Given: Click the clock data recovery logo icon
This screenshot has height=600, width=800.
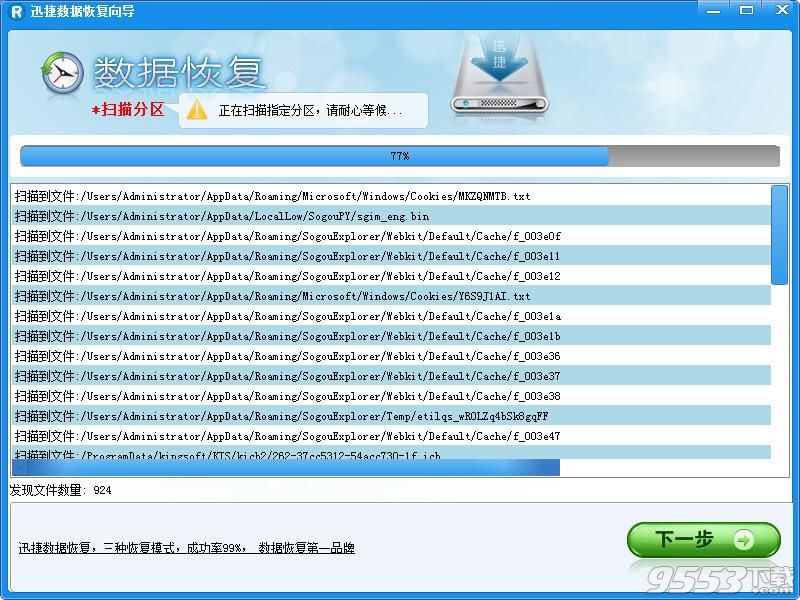Looking at the screenshot, I should coord(62,72).
